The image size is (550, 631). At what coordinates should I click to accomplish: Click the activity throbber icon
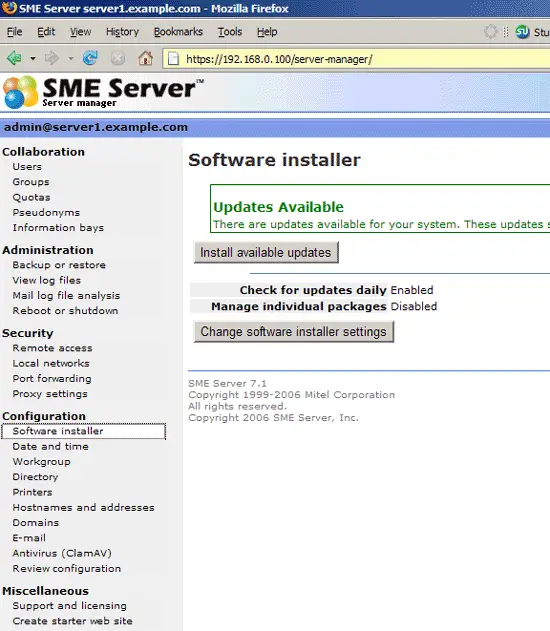click(490, 32)
